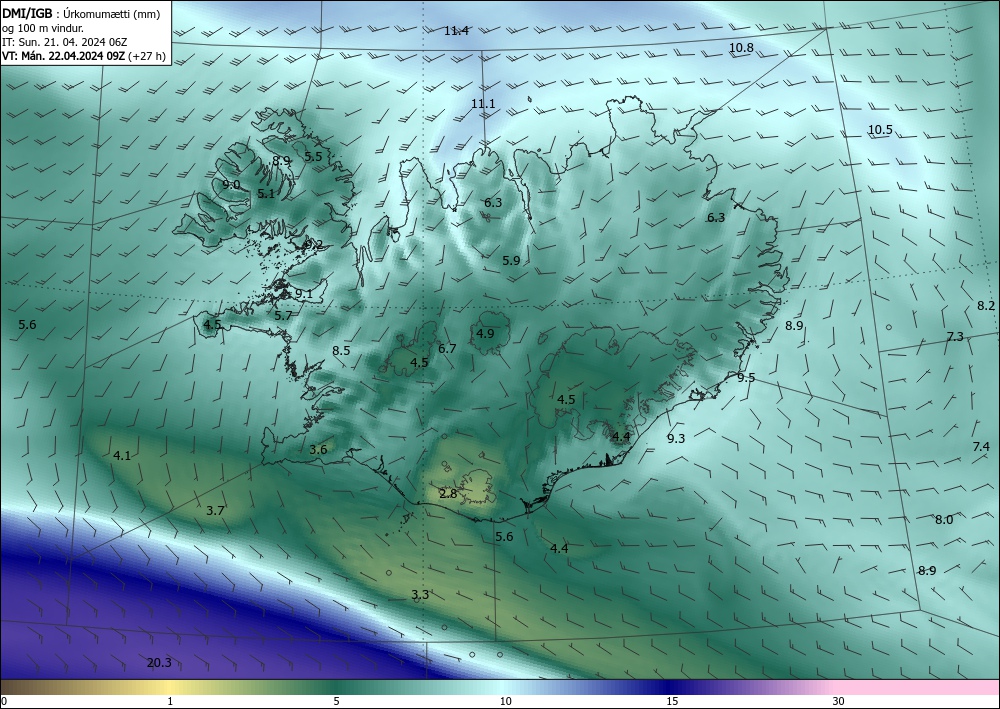This screenshot has width=1000, height=709.
Task: Select the 'VT: Mán. 22.04.2024 09Z' valid time
Action: coord(63,56)
